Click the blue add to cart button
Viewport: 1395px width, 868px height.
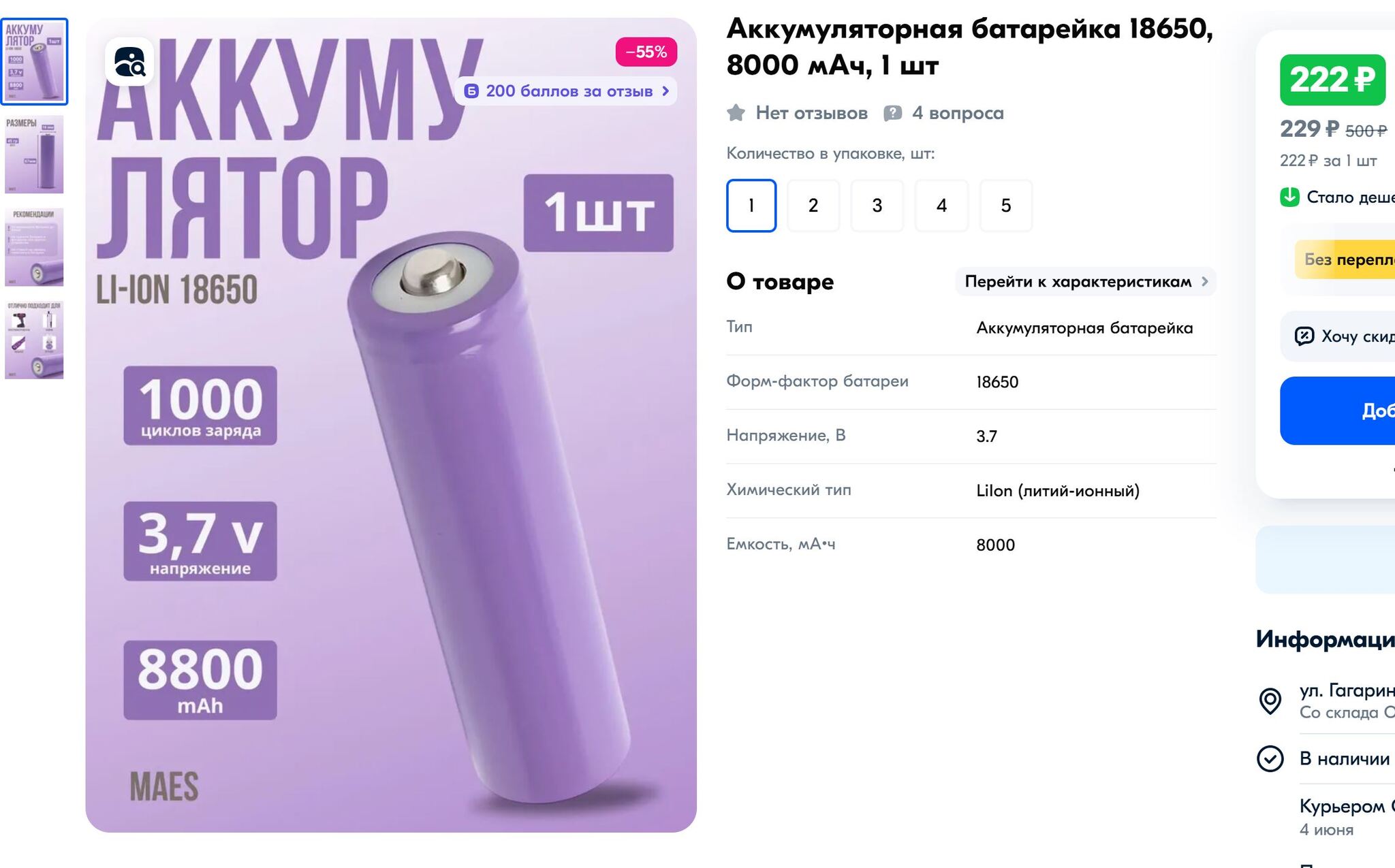pyautogui.click(x=1337, y=411)
